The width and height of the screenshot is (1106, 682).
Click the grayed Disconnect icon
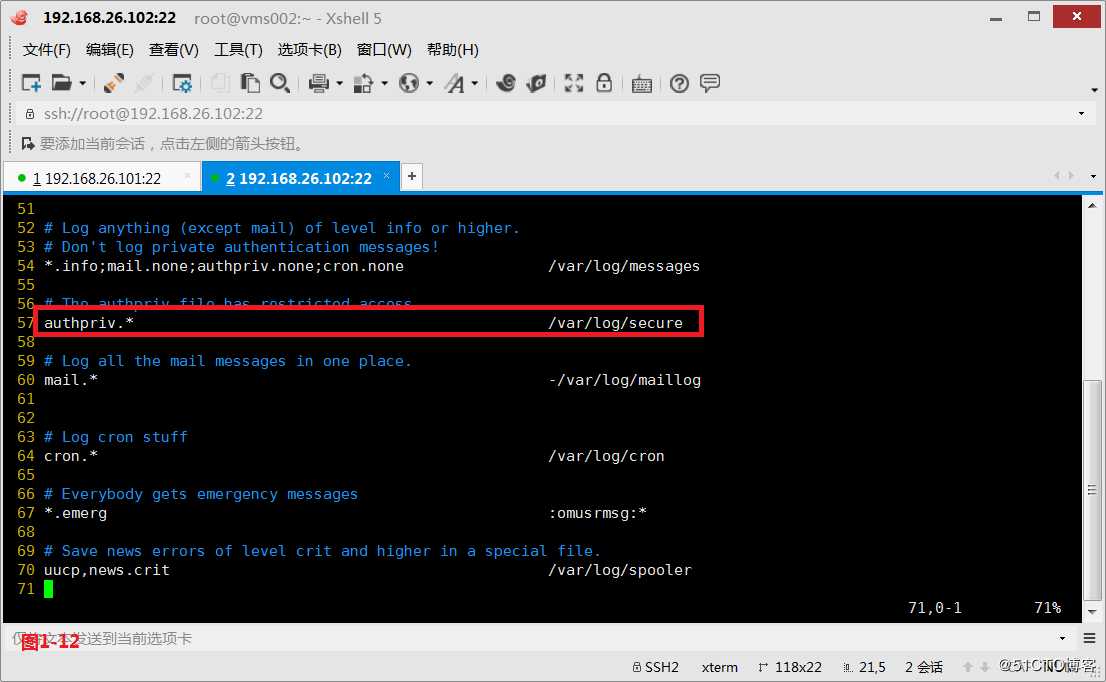pos(144,83)
